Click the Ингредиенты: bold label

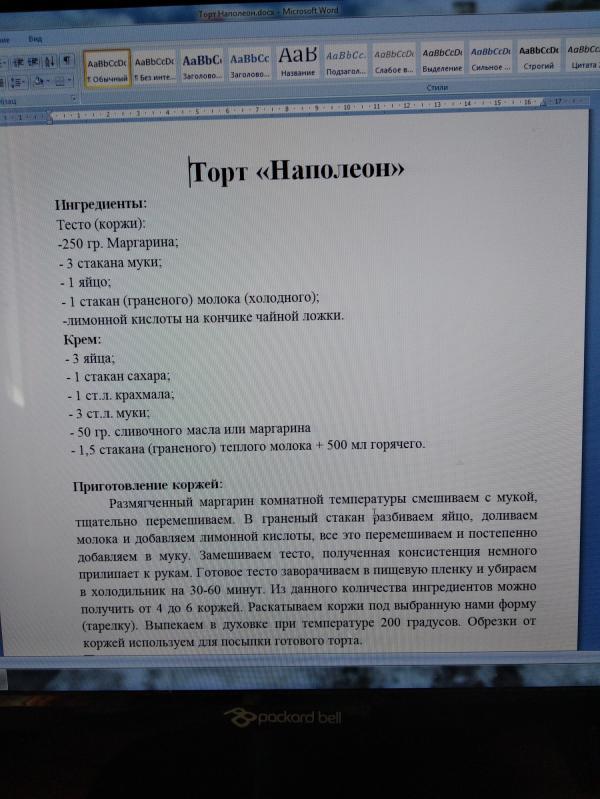click(101, 204)
